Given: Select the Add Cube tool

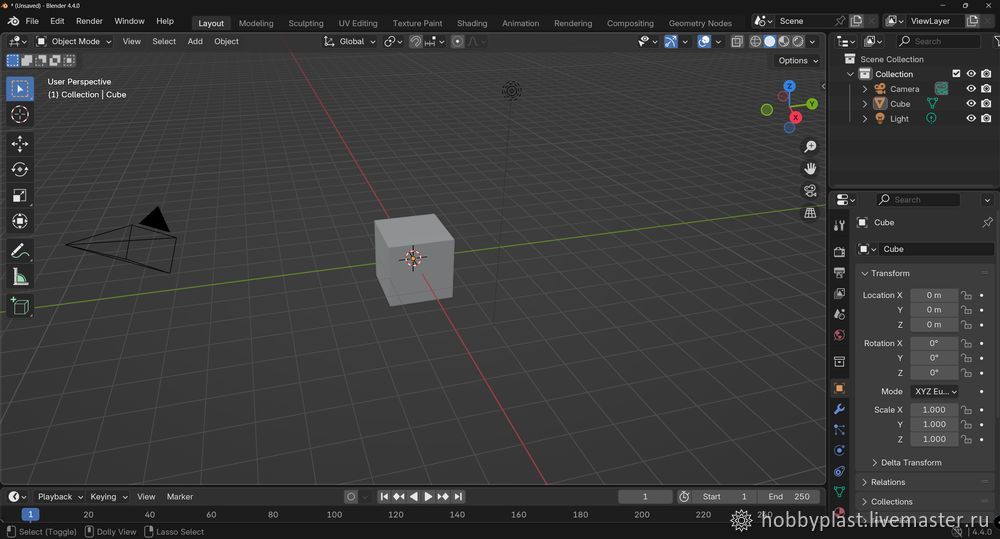Looking at the screenshot, I should (20, 306).
